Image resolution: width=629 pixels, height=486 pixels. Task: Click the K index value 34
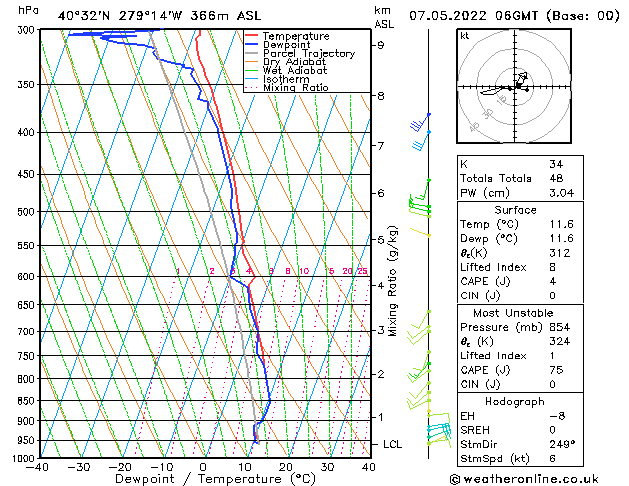pos(556,164)
